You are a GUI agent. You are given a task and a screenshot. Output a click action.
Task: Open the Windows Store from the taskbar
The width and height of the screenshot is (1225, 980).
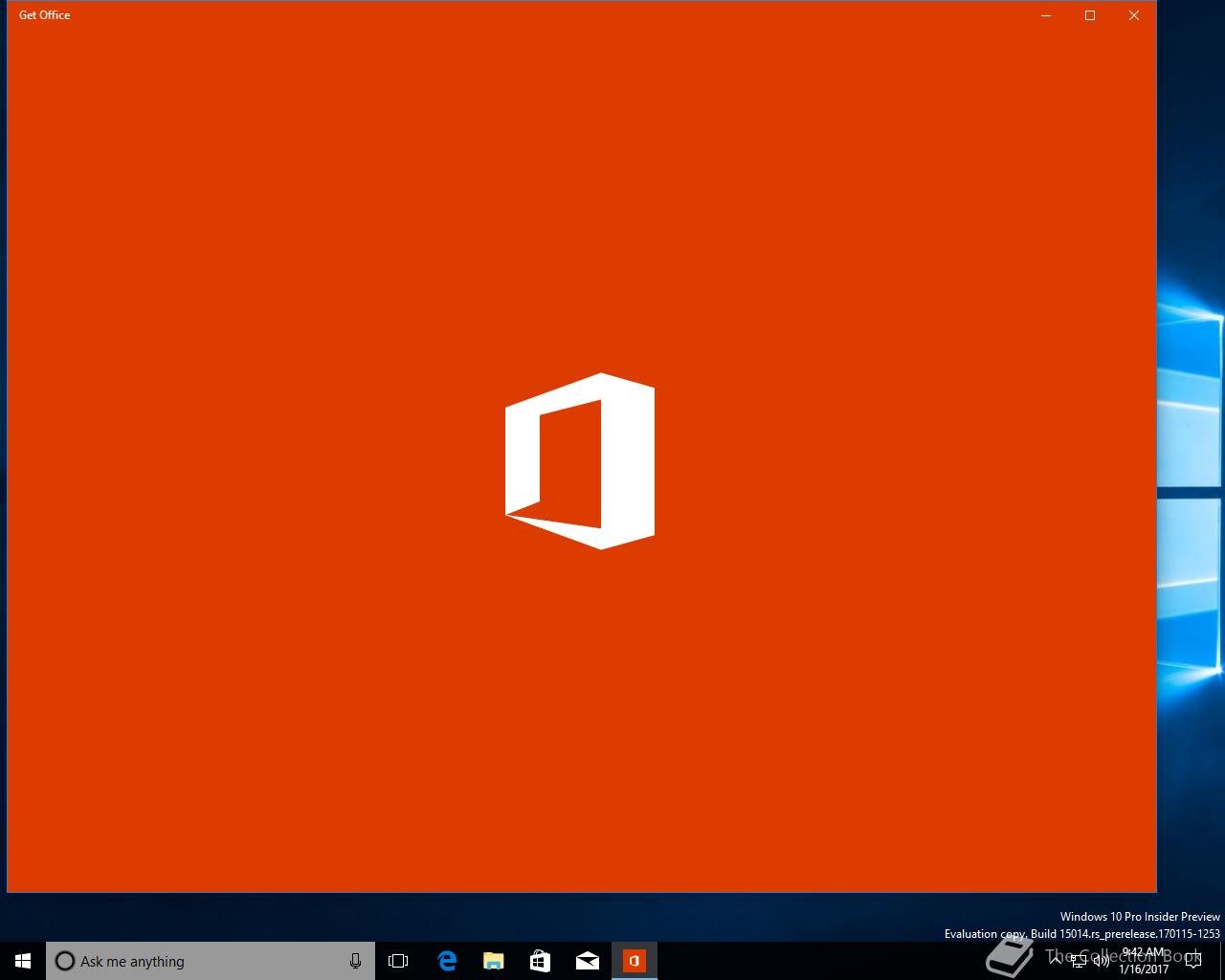[x=540, y=961]
